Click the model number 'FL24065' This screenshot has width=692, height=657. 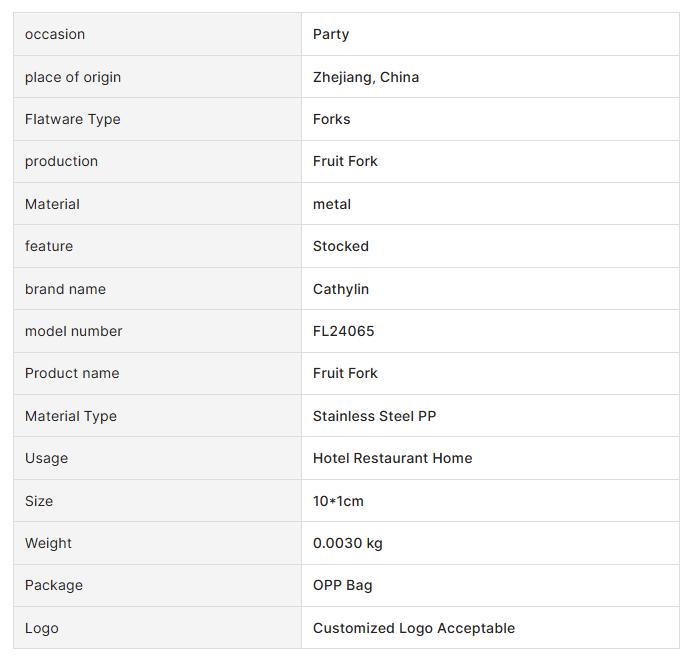point(344,331)
